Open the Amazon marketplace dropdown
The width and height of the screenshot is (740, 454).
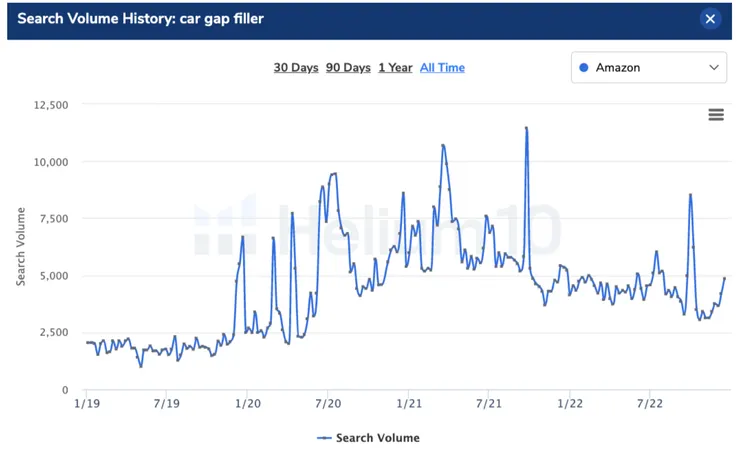[648, 68]
